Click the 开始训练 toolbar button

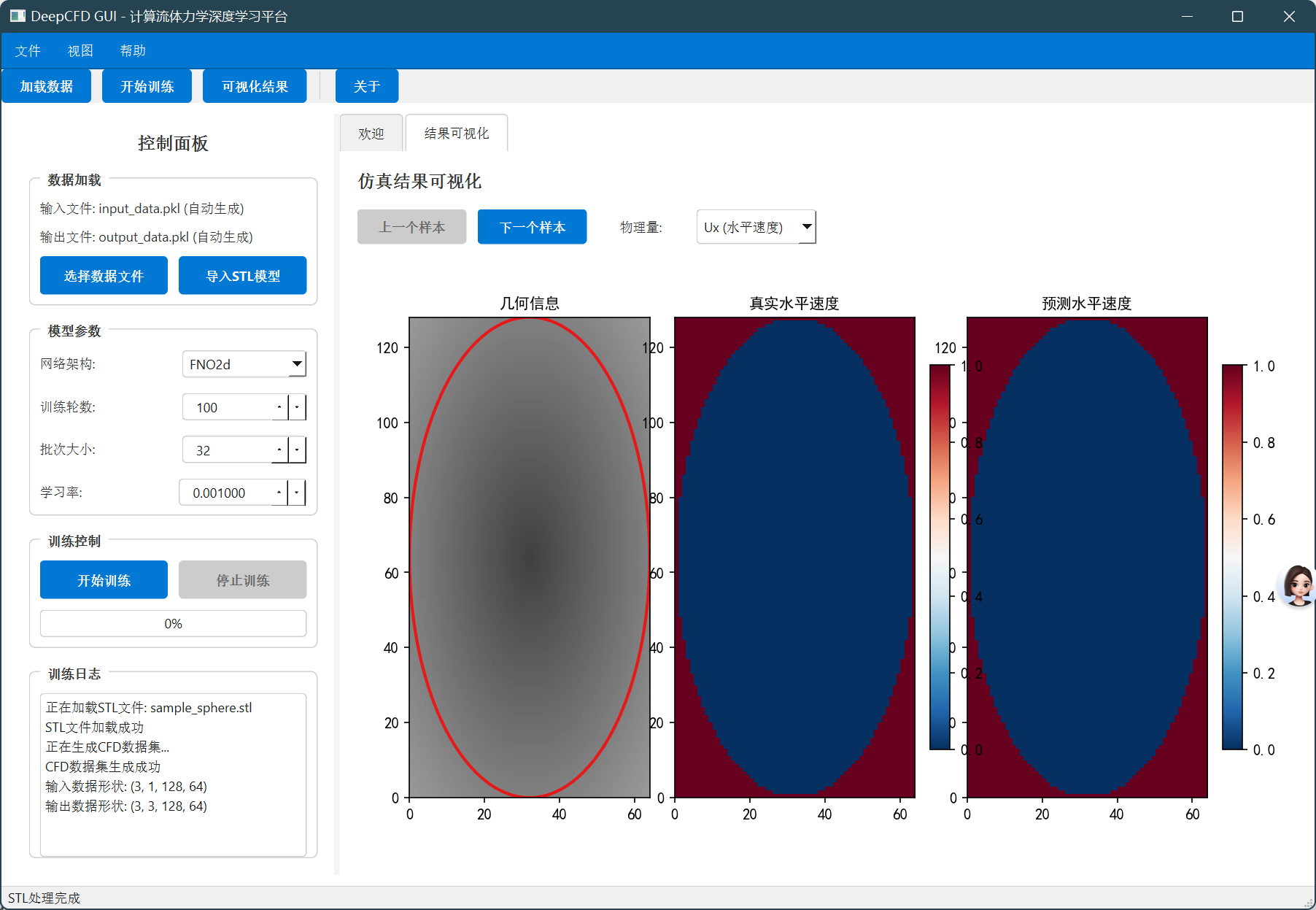[x=146, y=85]
